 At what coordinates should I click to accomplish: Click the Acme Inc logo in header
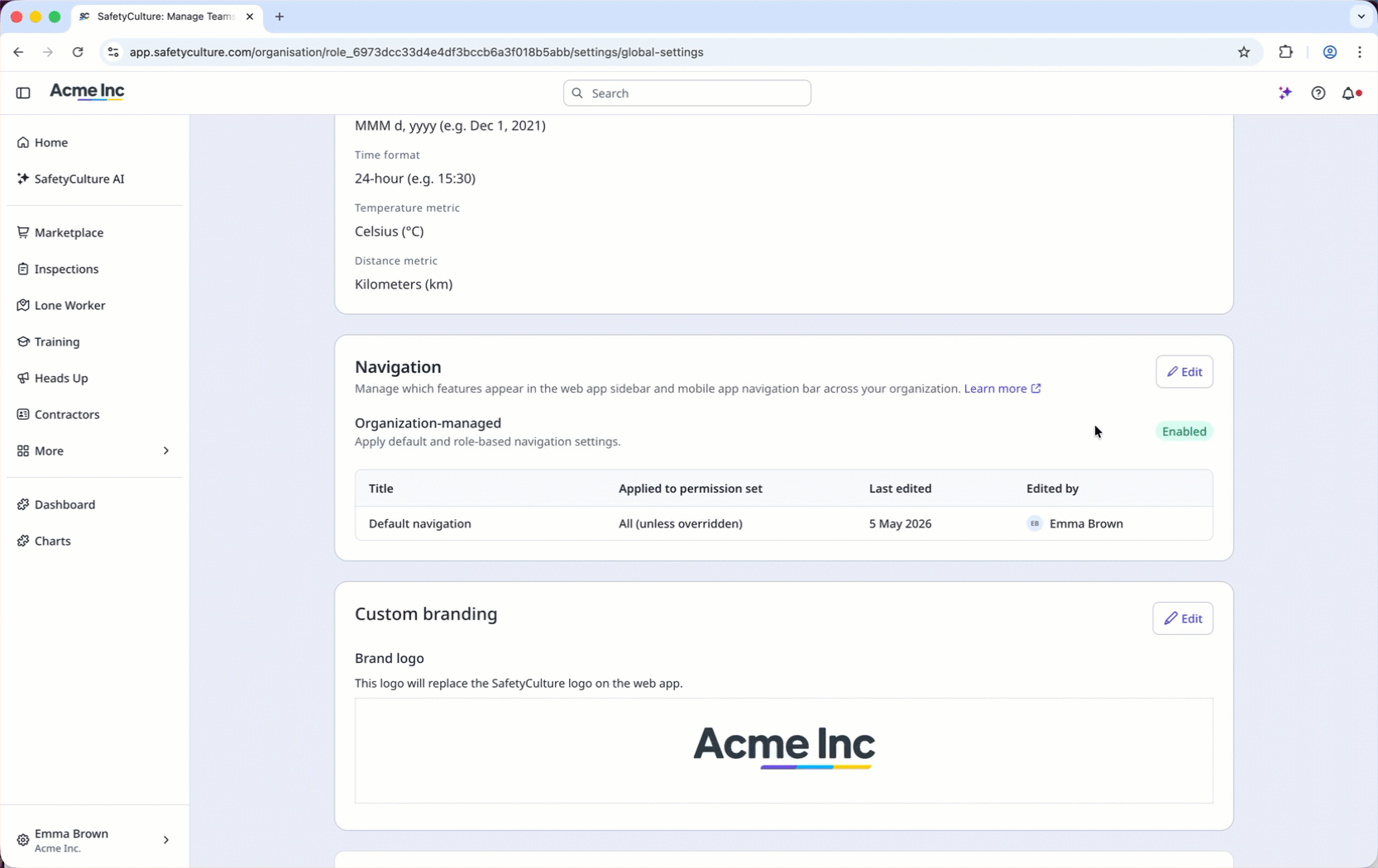coord(87,92)
